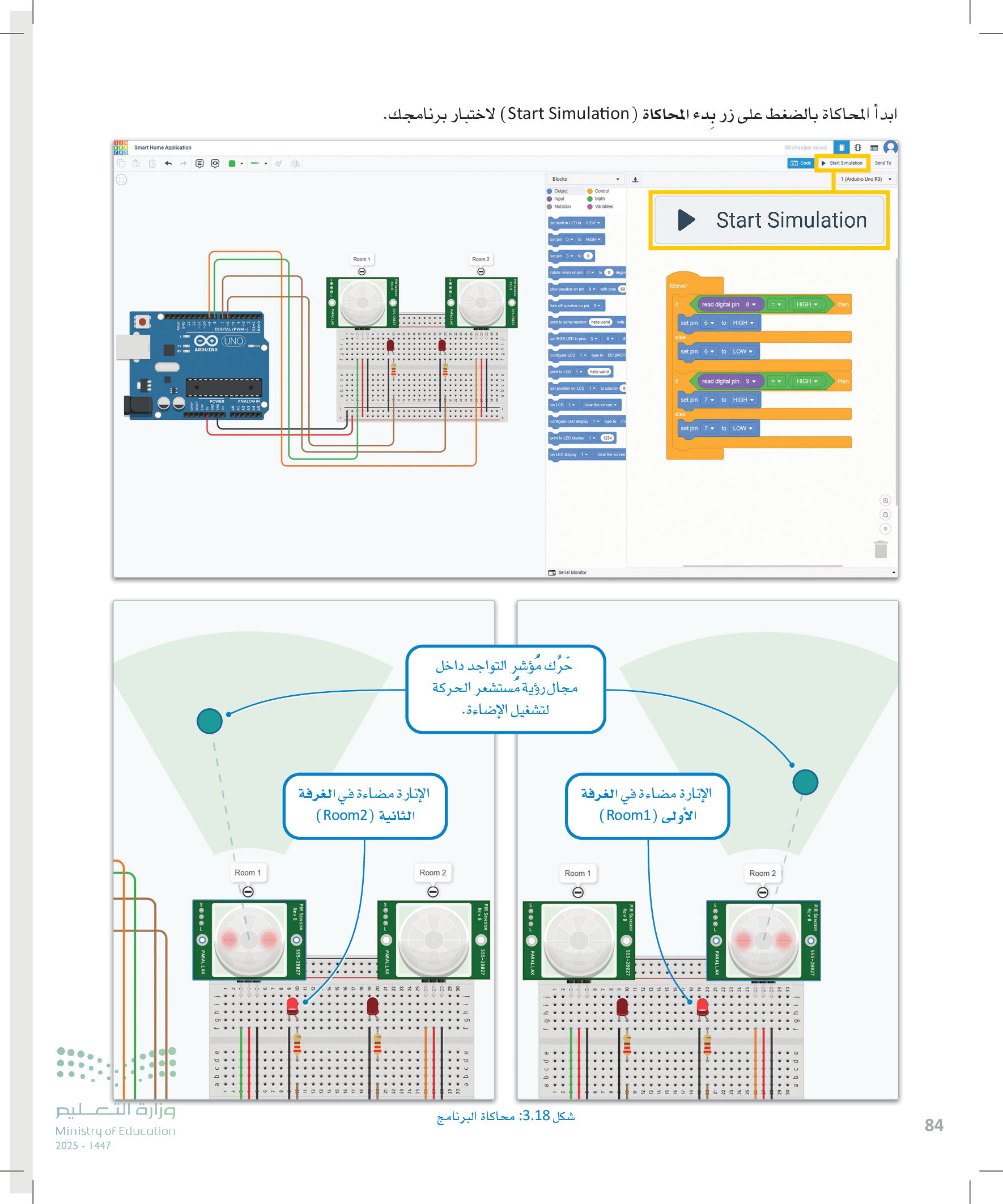Zoom out of the code blocks workspace
The height and width of the screenshot is (1204, 1003).
(x=885, y=515)
